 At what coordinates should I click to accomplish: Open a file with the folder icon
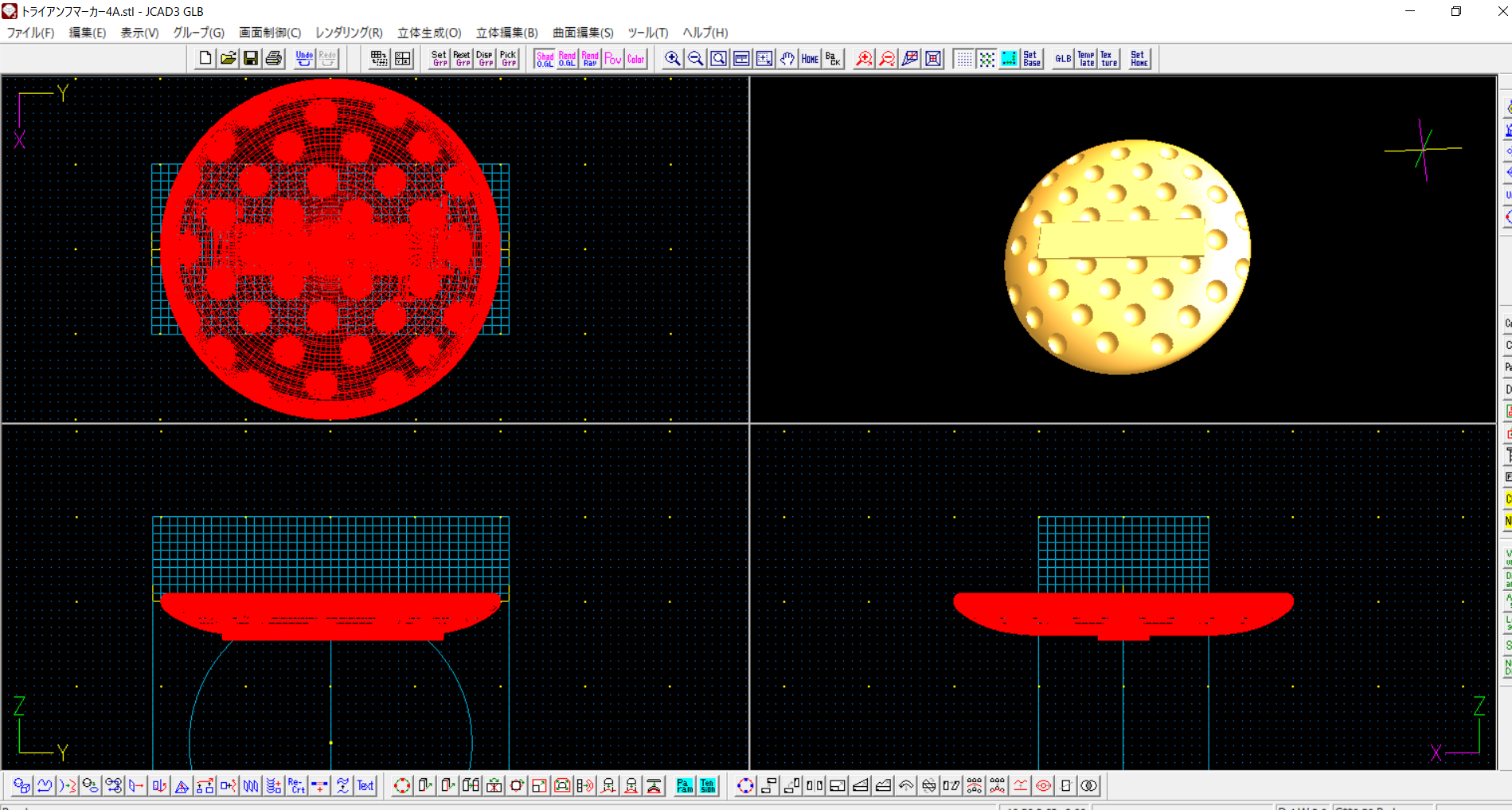228,58
